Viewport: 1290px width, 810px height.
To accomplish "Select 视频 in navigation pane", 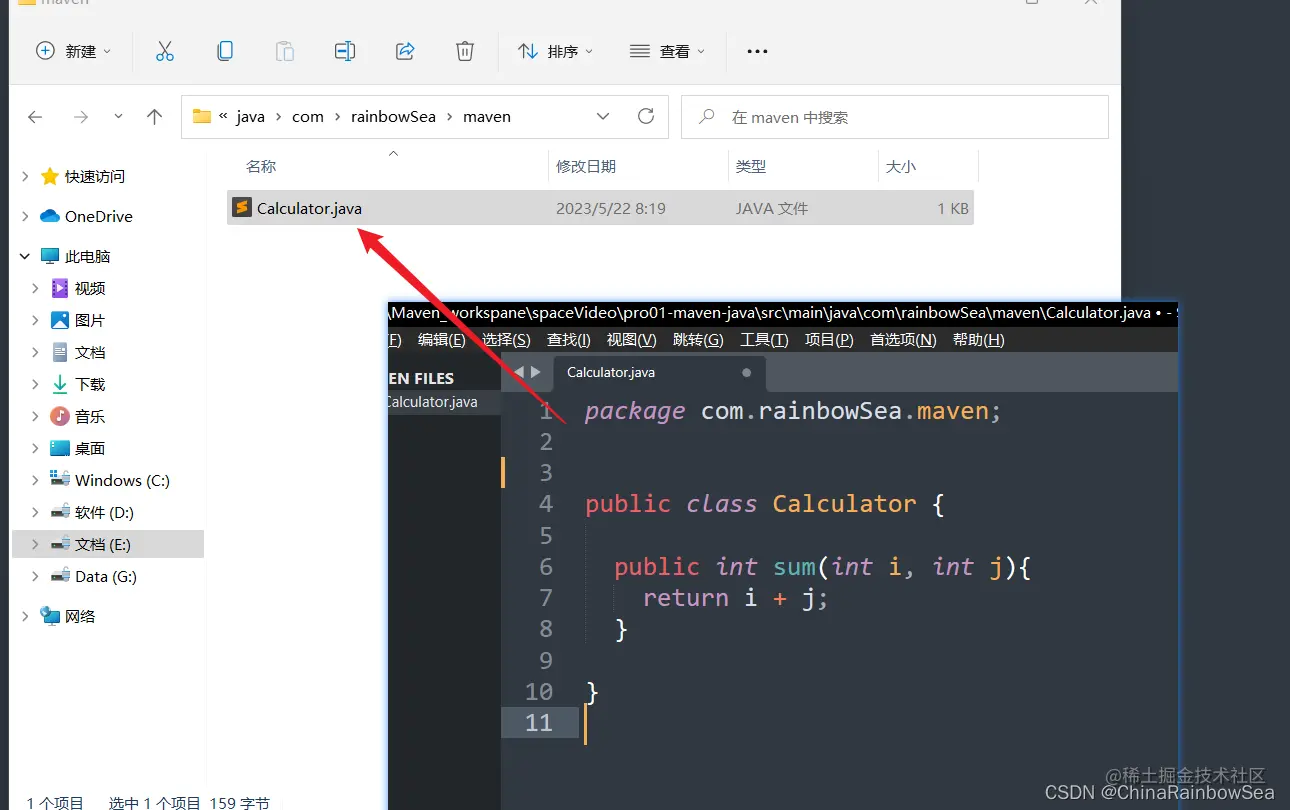I will [x=90, y=288].
